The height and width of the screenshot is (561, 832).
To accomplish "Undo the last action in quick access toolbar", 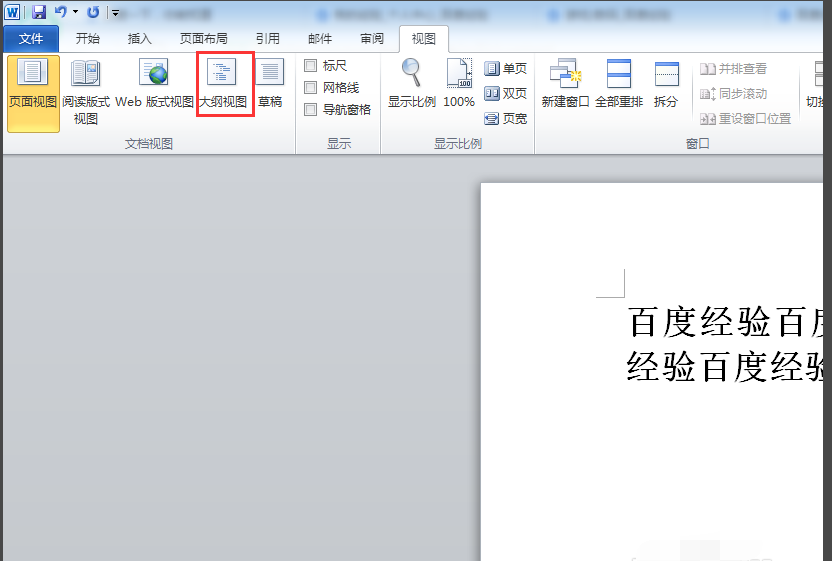I will [x=60, y=12].
